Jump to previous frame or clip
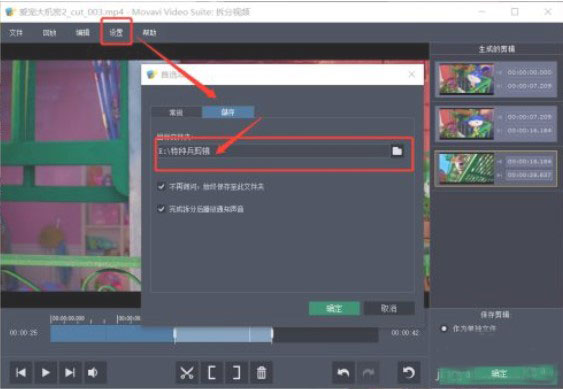Viewport: 563px width, 389px height. (21, 372)
